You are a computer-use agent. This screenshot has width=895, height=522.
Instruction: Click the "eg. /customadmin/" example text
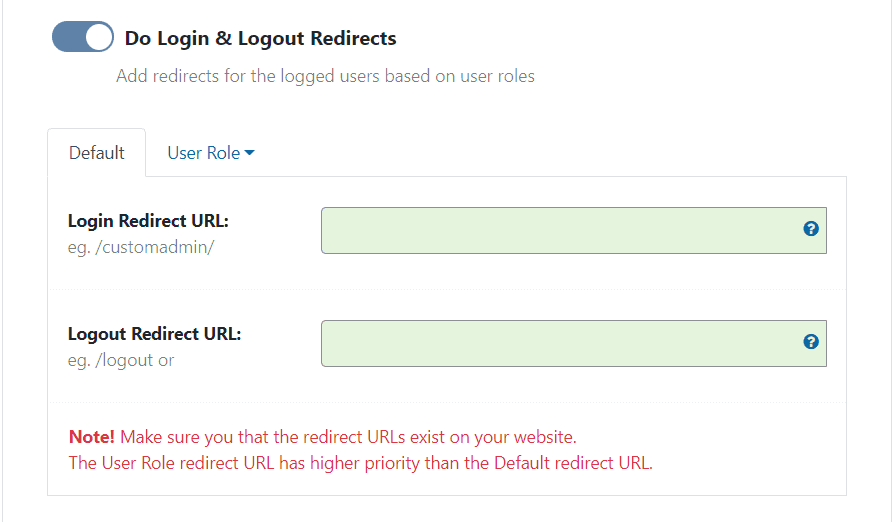[x=141, y=247]
